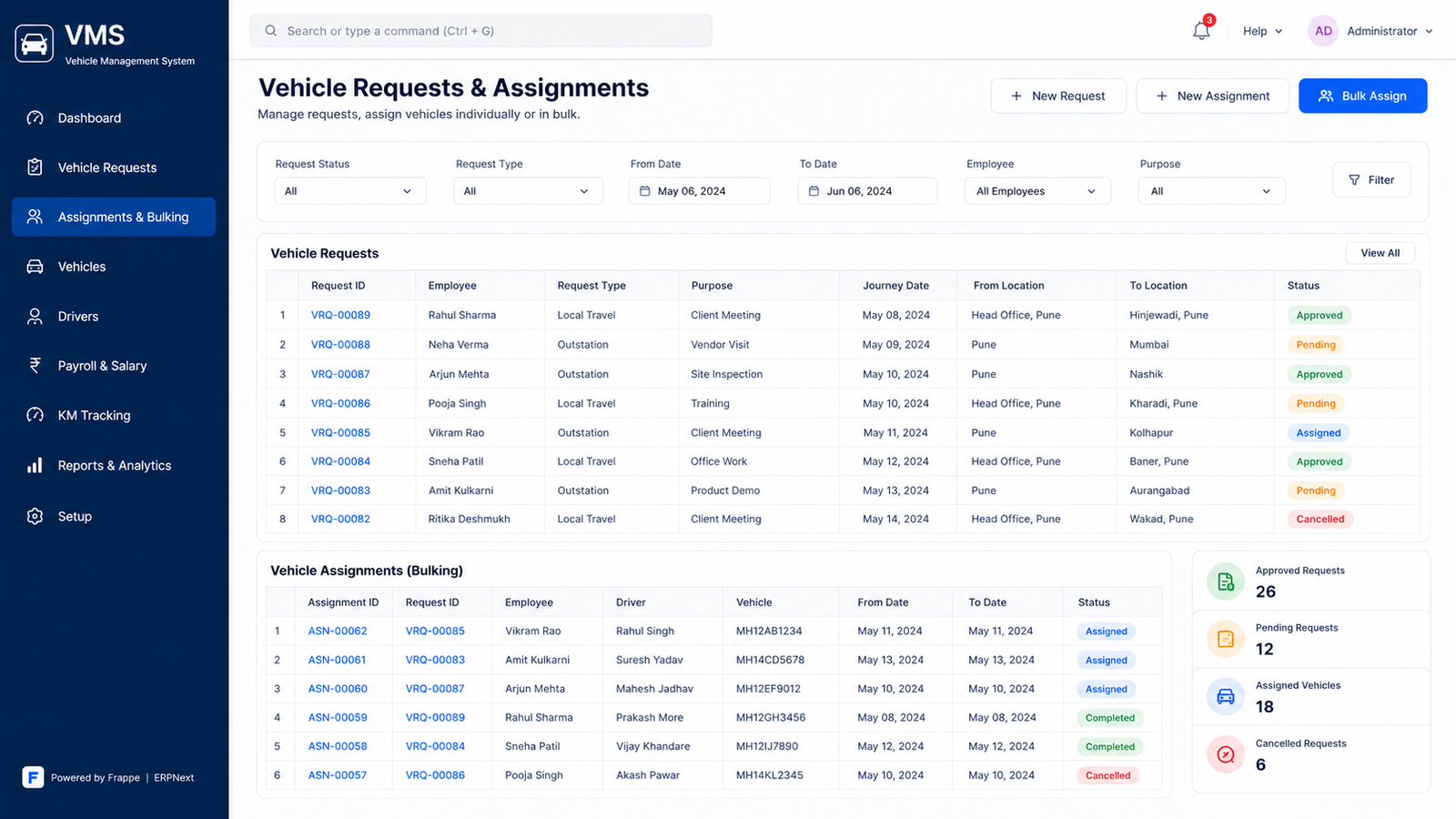Apply filters with the Filter button
This screenshot has height=819, width=1456.
(x=1371, y=180)
